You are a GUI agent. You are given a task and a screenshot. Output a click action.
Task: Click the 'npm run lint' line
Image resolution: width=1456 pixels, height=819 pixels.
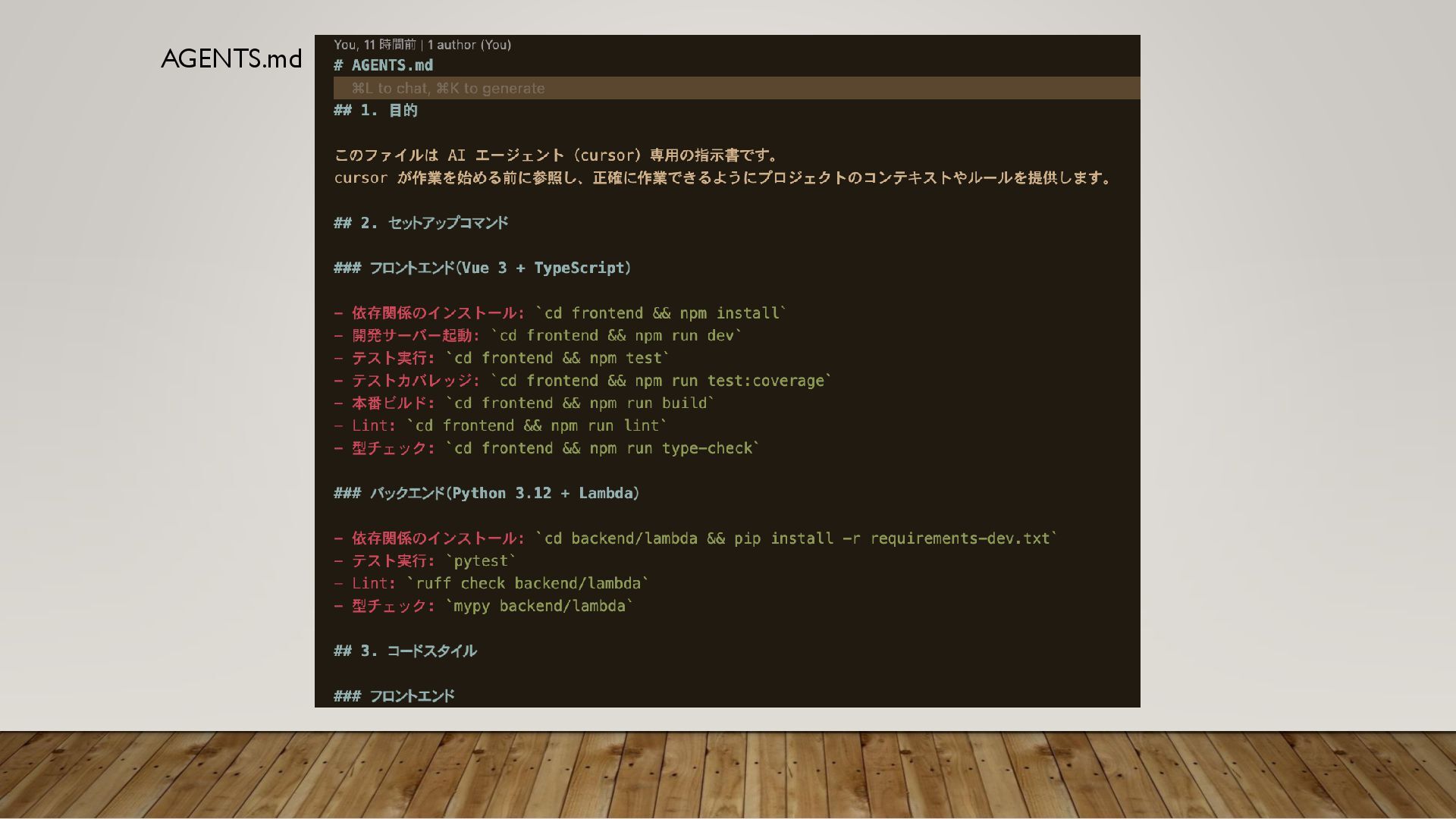[x=500, y=425]
